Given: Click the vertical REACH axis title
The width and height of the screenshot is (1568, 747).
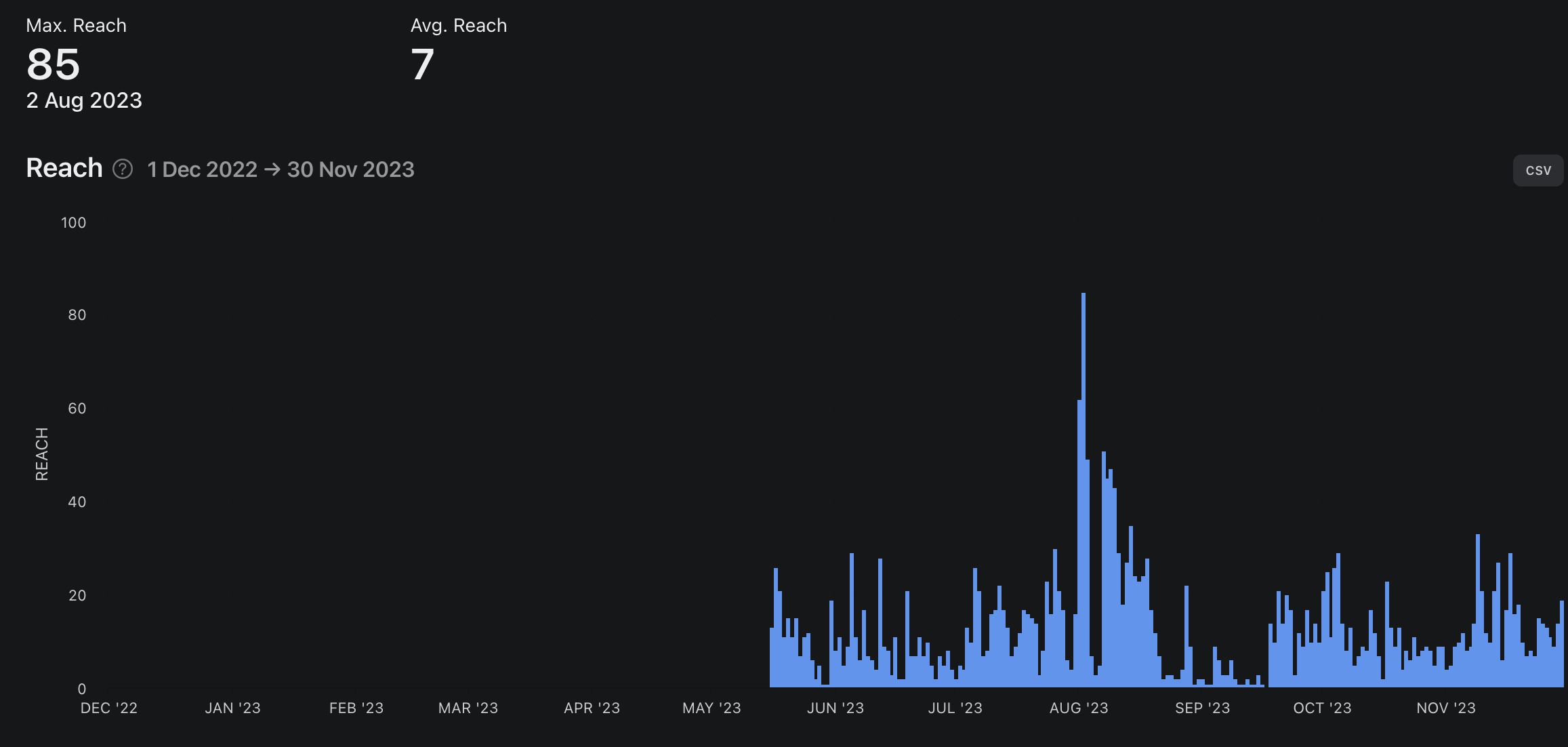Looking at the screenshot, I should (42, 454).
